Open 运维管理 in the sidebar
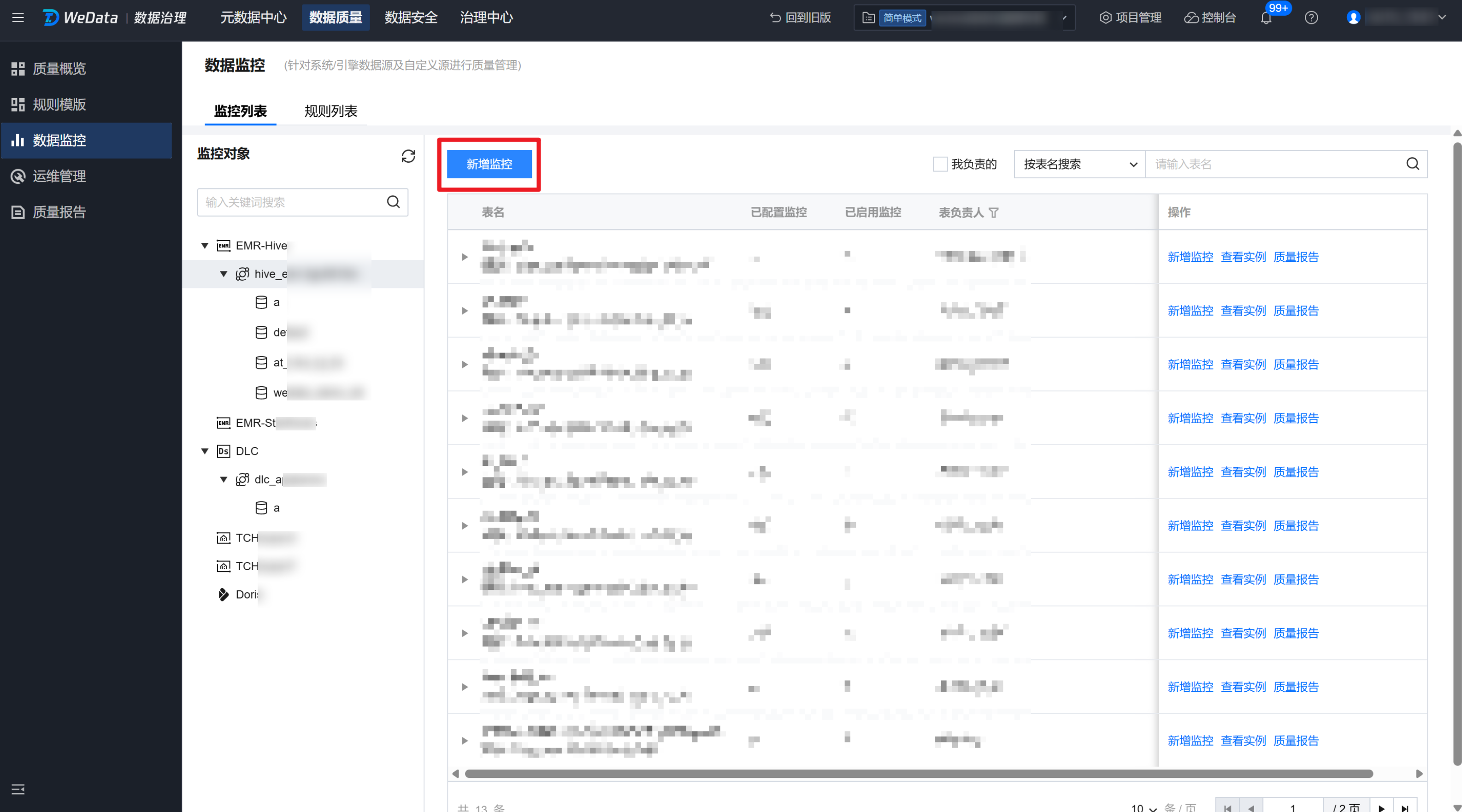This screenshot has height=812, width=1462. coord(86,176)
